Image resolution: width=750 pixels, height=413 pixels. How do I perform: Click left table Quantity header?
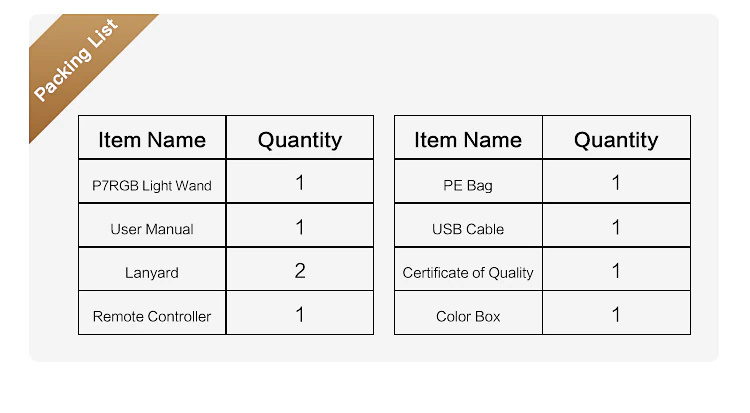[x=300, y=137]
